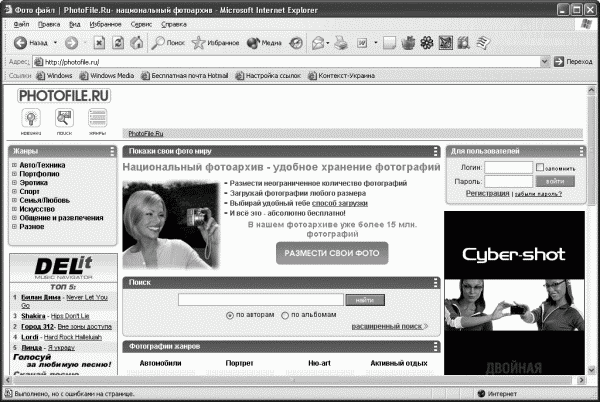
Task: Click the Переход go button
Action: [573, 62]
